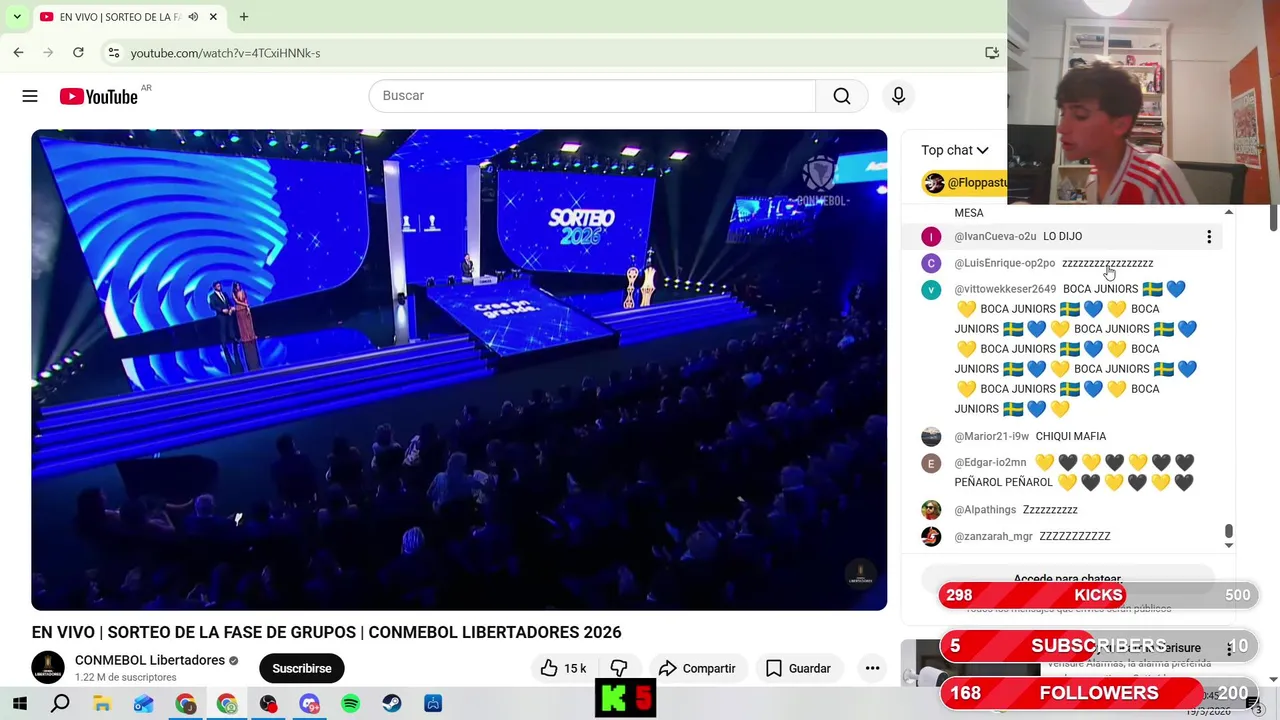View site information icon in address bar
This screenshot has width=1280, height=720.
[114, 52]
